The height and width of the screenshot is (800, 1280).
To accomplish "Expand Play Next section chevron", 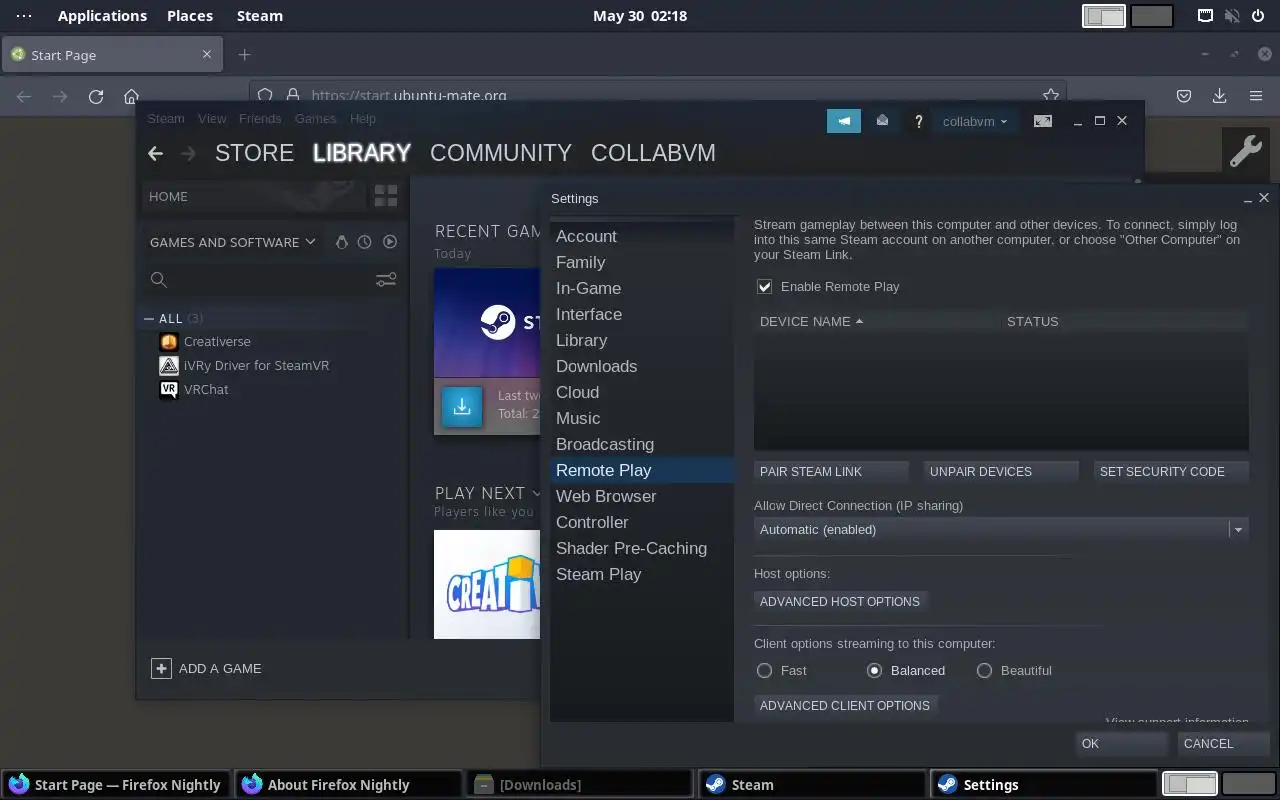I will point(537,493).
